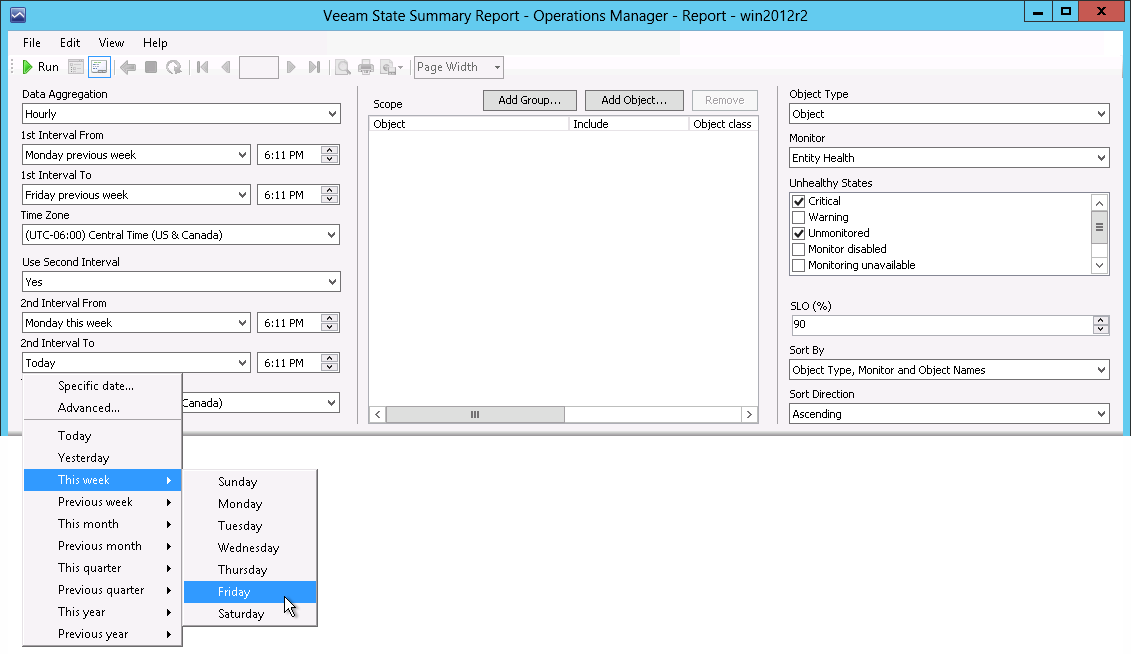The height and width of the screenshot is (654, 1131).
Task: Toggle the highlighted parameter area icon
Action: [99, 67]
